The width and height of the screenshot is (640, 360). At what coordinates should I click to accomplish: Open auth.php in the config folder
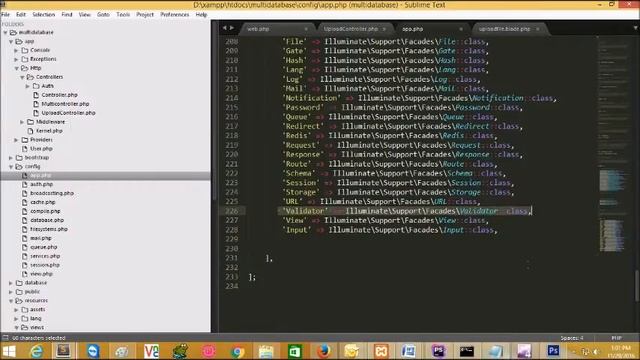[42, 184]
